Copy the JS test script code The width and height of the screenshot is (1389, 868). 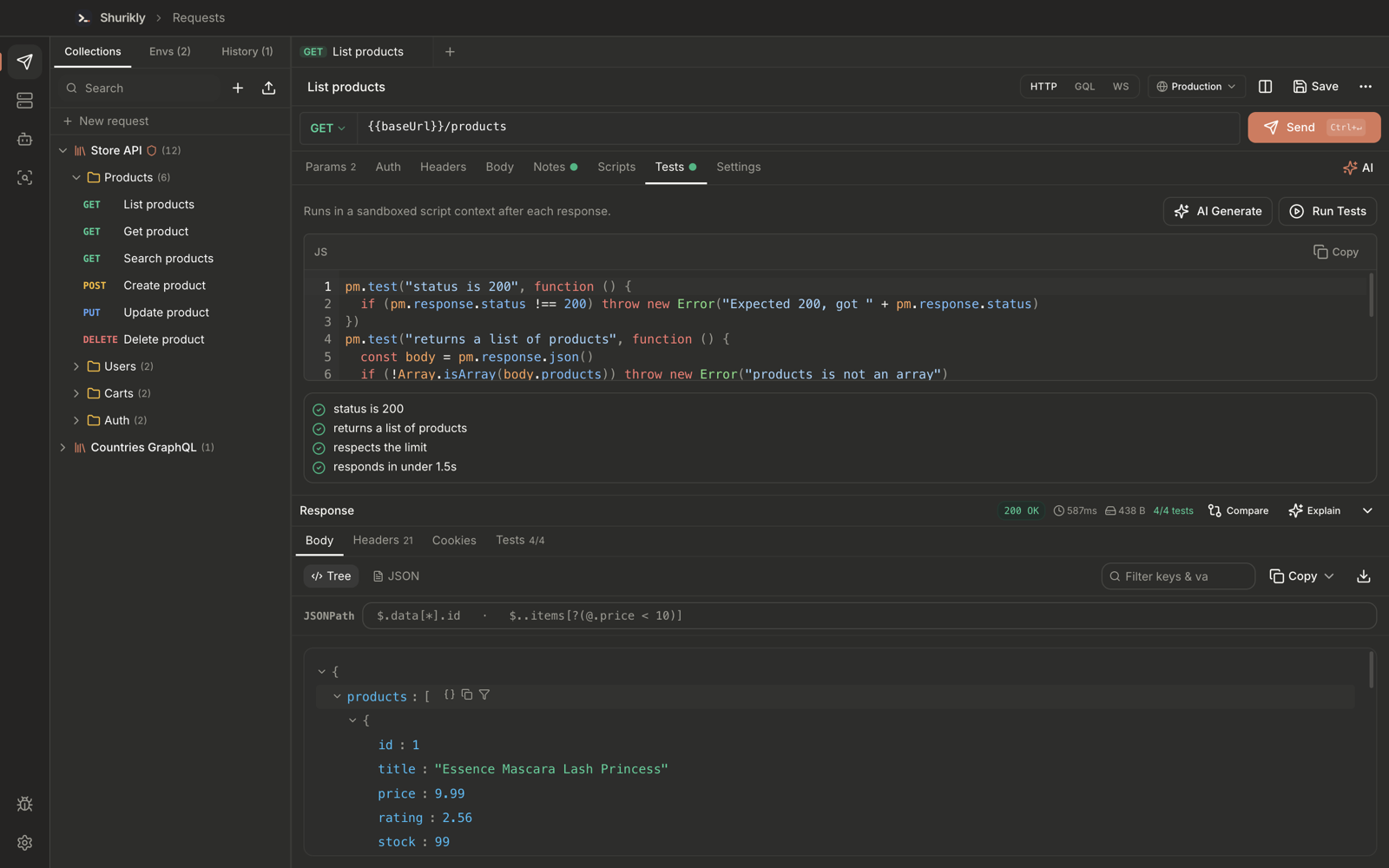(1336, 252)
